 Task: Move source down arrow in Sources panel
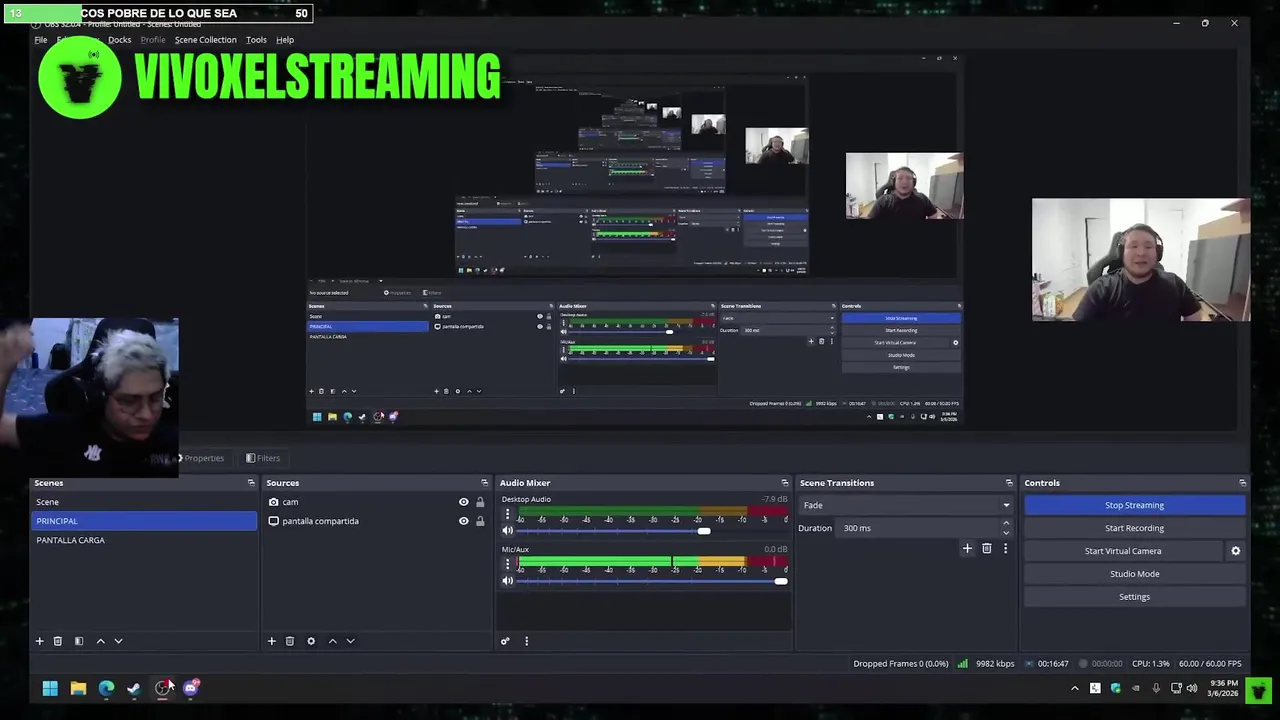[350, 641]
